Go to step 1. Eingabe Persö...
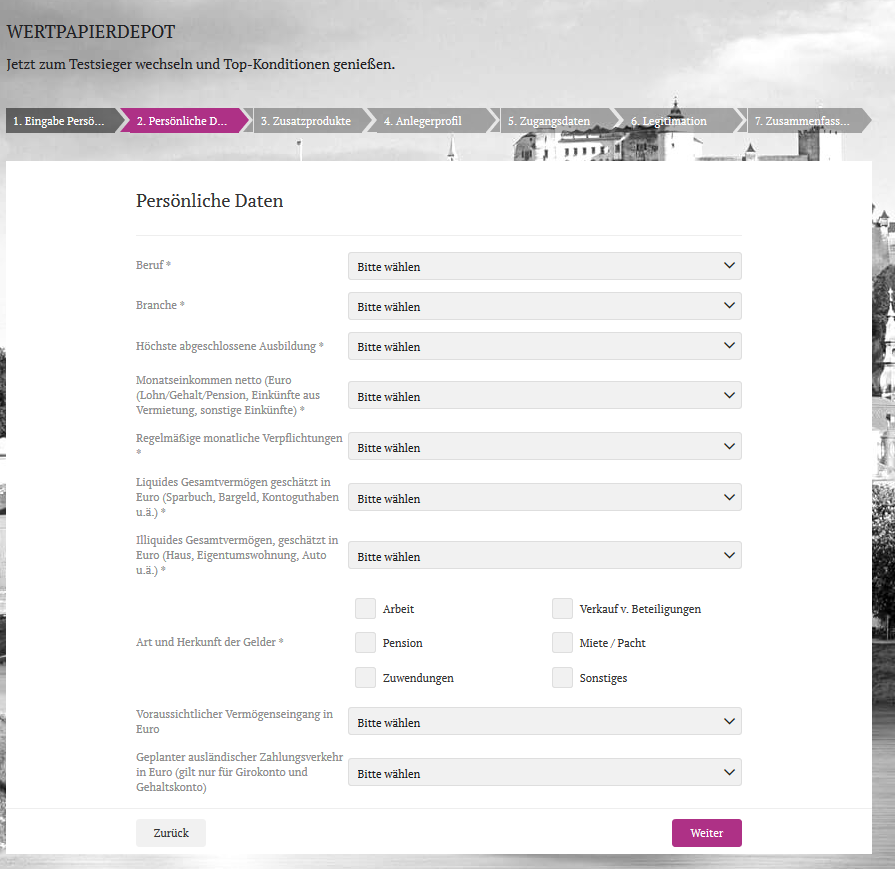895x869 pixels. point(57,120)
